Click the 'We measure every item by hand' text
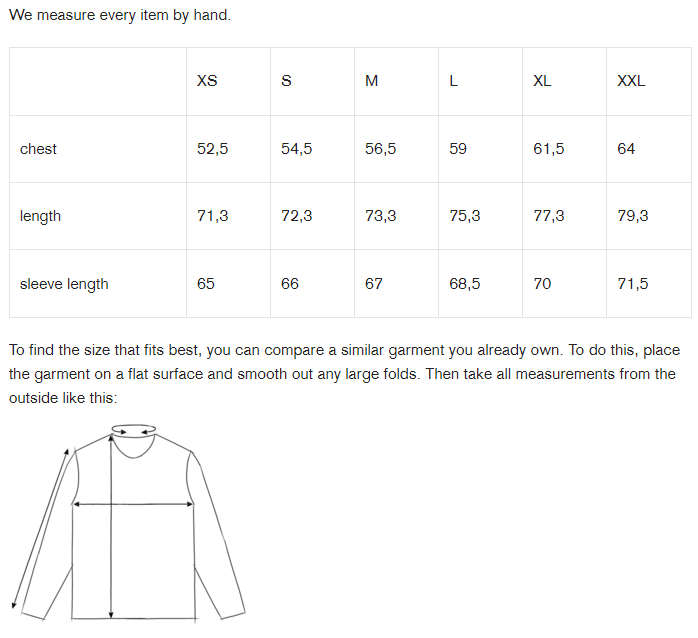Viewport: 698px width, 638px height. point(120,15)
